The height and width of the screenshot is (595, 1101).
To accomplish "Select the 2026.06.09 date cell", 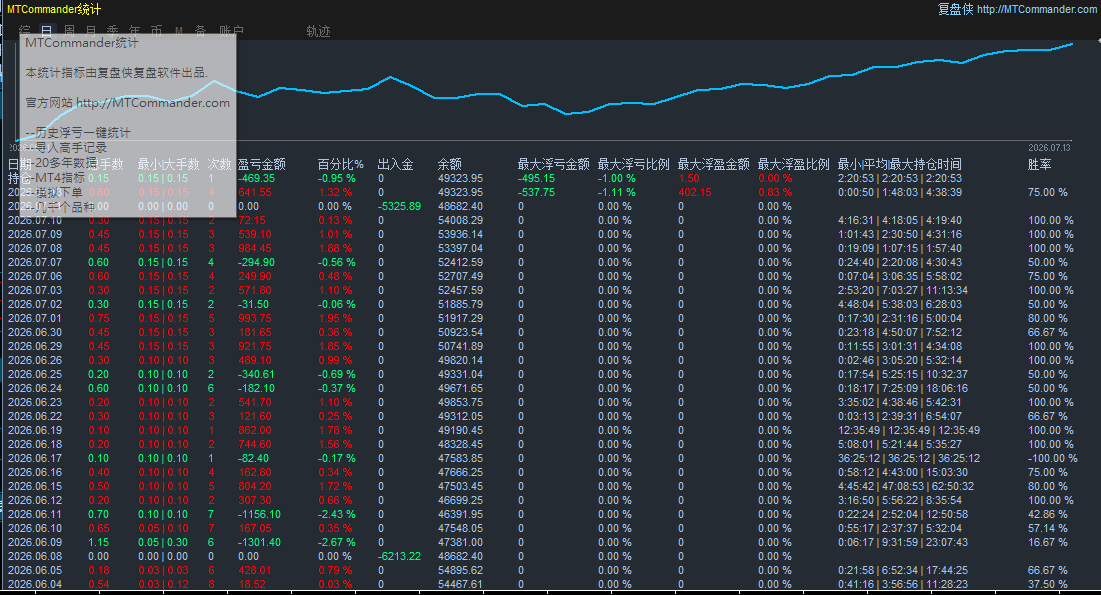I will tap(35, 542).
